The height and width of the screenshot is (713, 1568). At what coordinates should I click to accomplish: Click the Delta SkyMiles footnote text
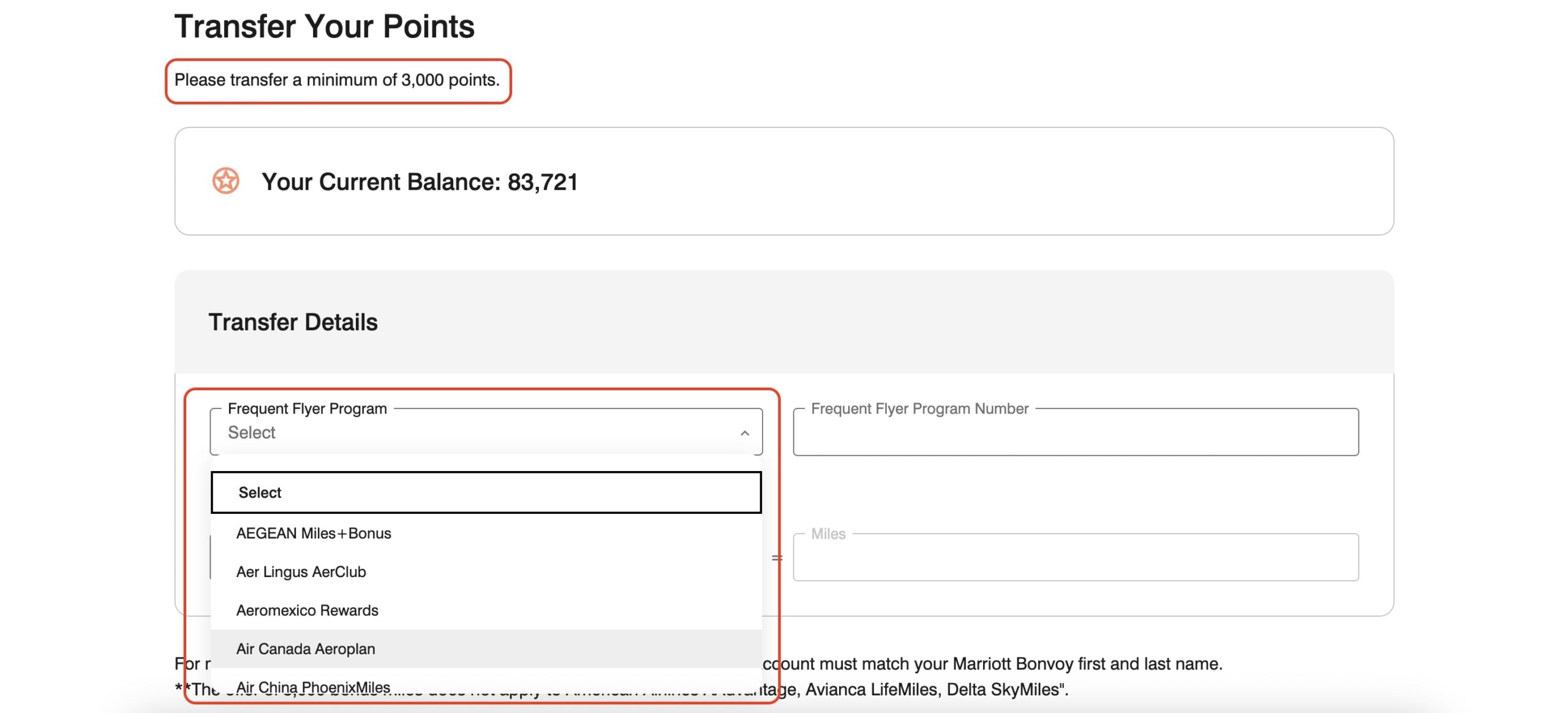point(1005,690)
